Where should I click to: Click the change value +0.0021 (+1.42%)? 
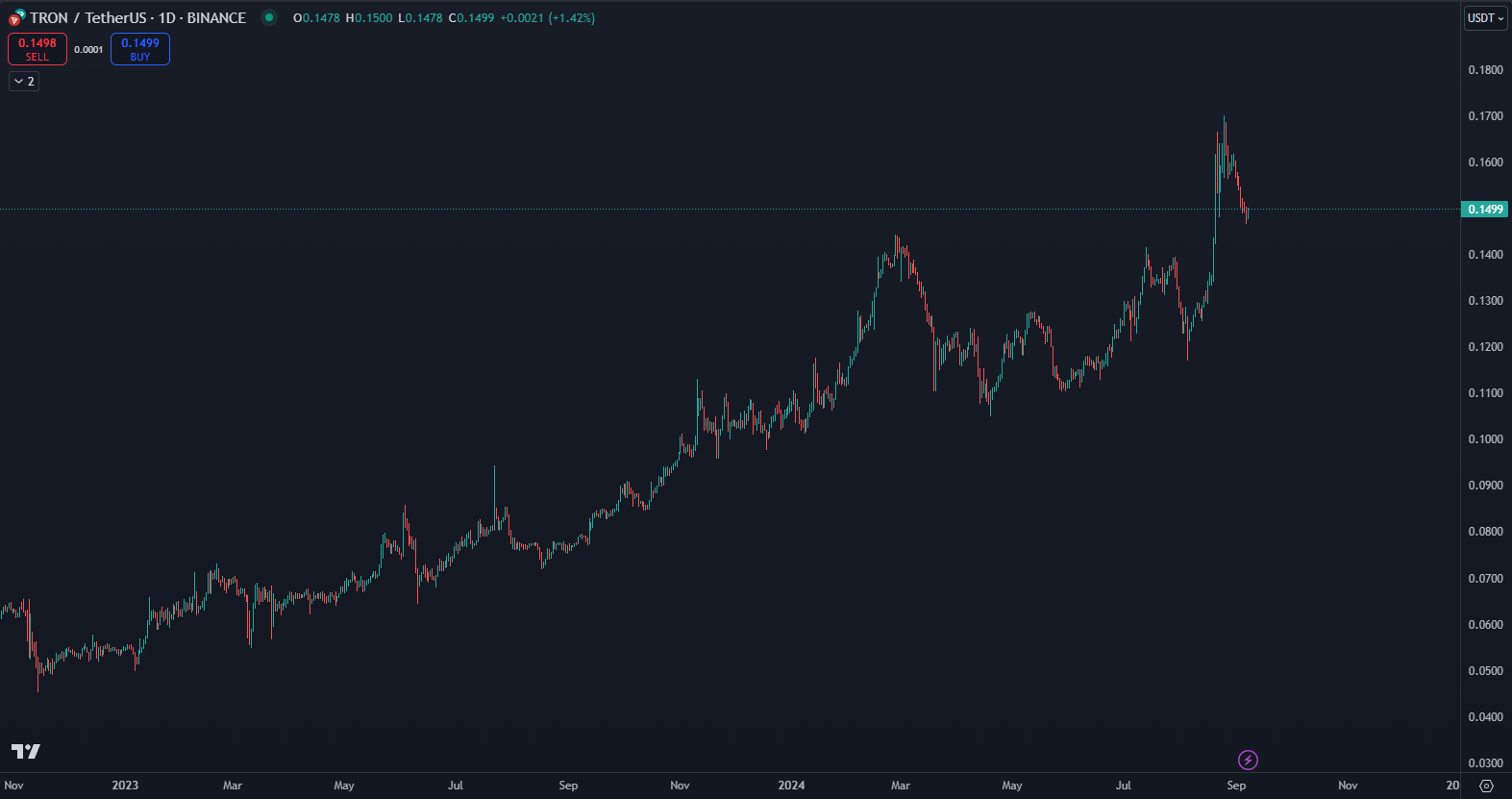[548, 18]
